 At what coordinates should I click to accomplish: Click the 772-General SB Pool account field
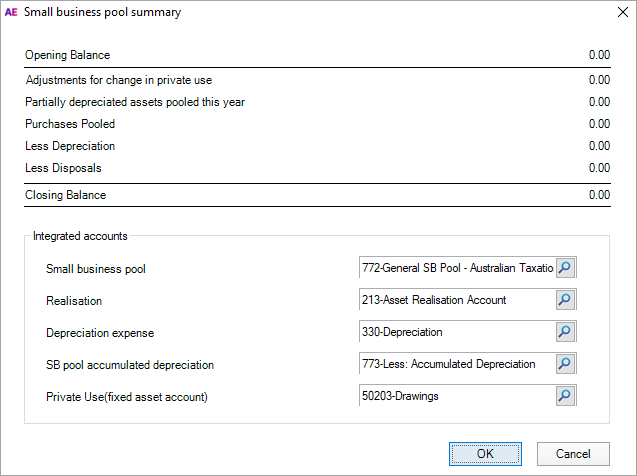pyautogui.click(x=456, y=268)
